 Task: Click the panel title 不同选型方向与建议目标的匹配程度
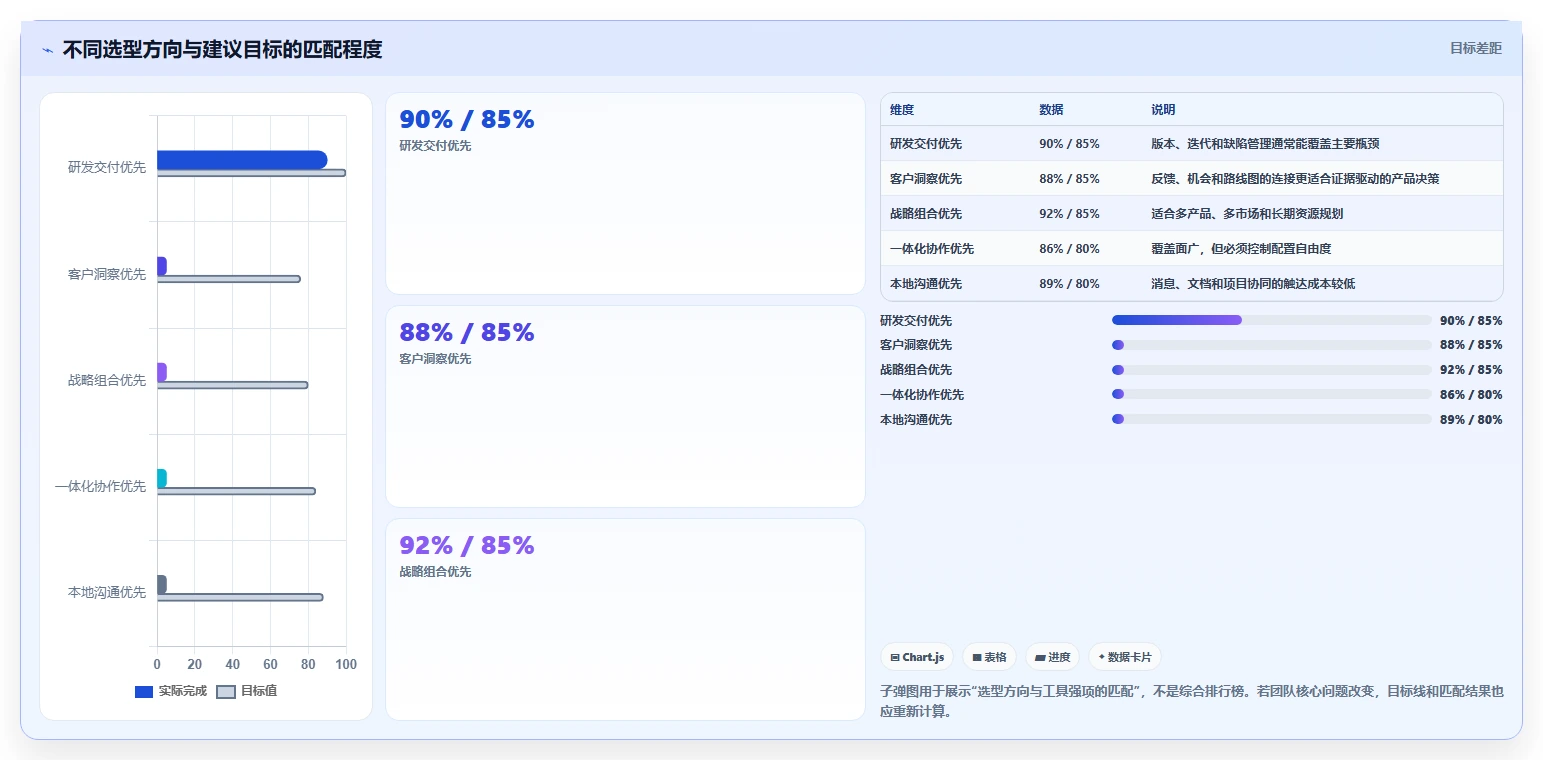pos(222,50)
